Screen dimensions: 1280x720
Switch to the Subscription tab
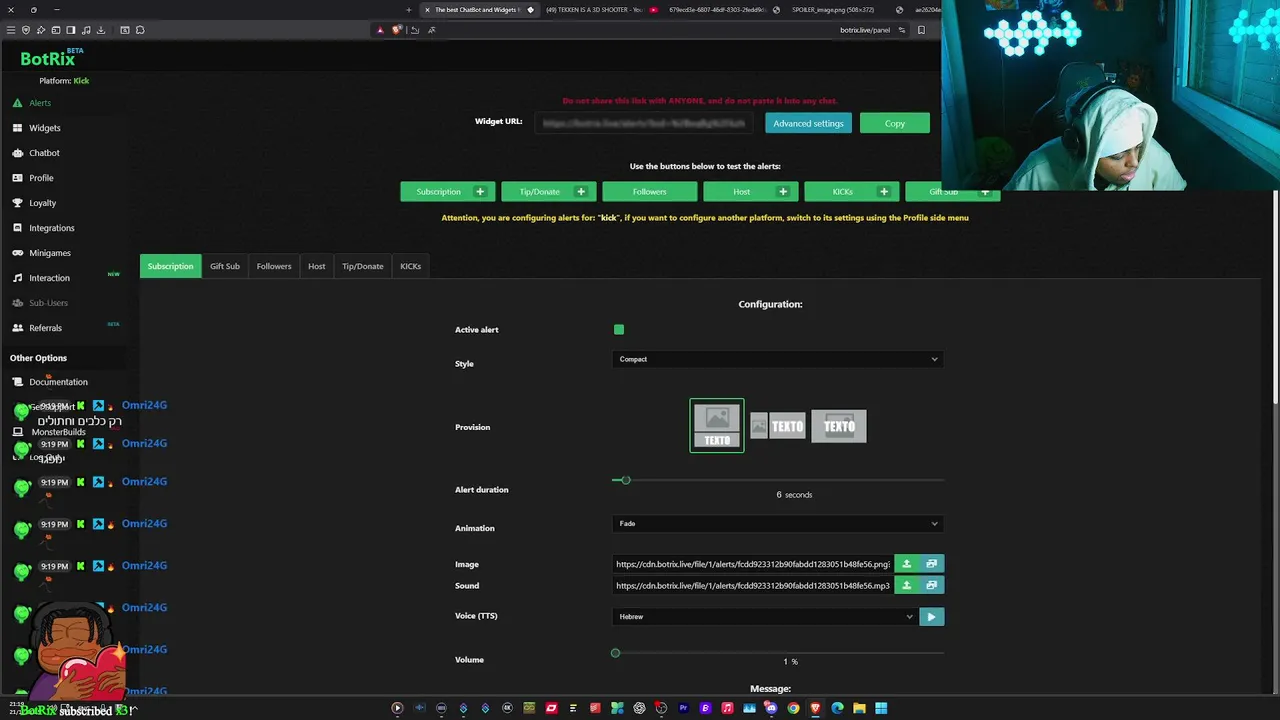click(170, 266)
